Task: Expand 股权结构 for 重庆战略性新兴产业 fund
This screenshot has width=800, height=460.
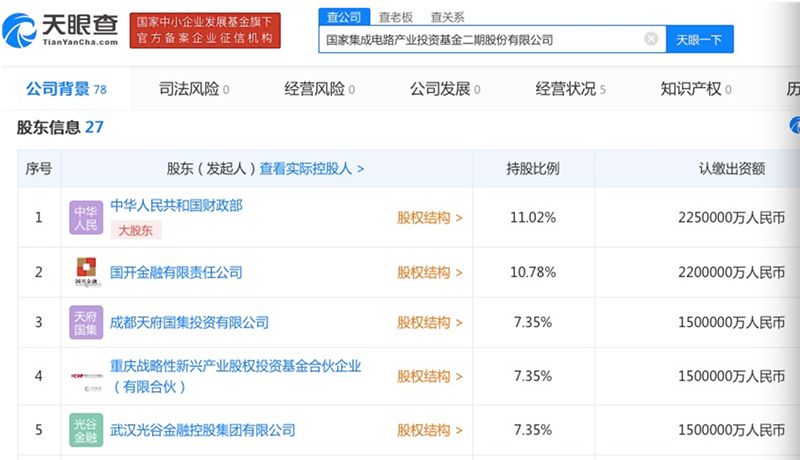Action: click(430, 376)
